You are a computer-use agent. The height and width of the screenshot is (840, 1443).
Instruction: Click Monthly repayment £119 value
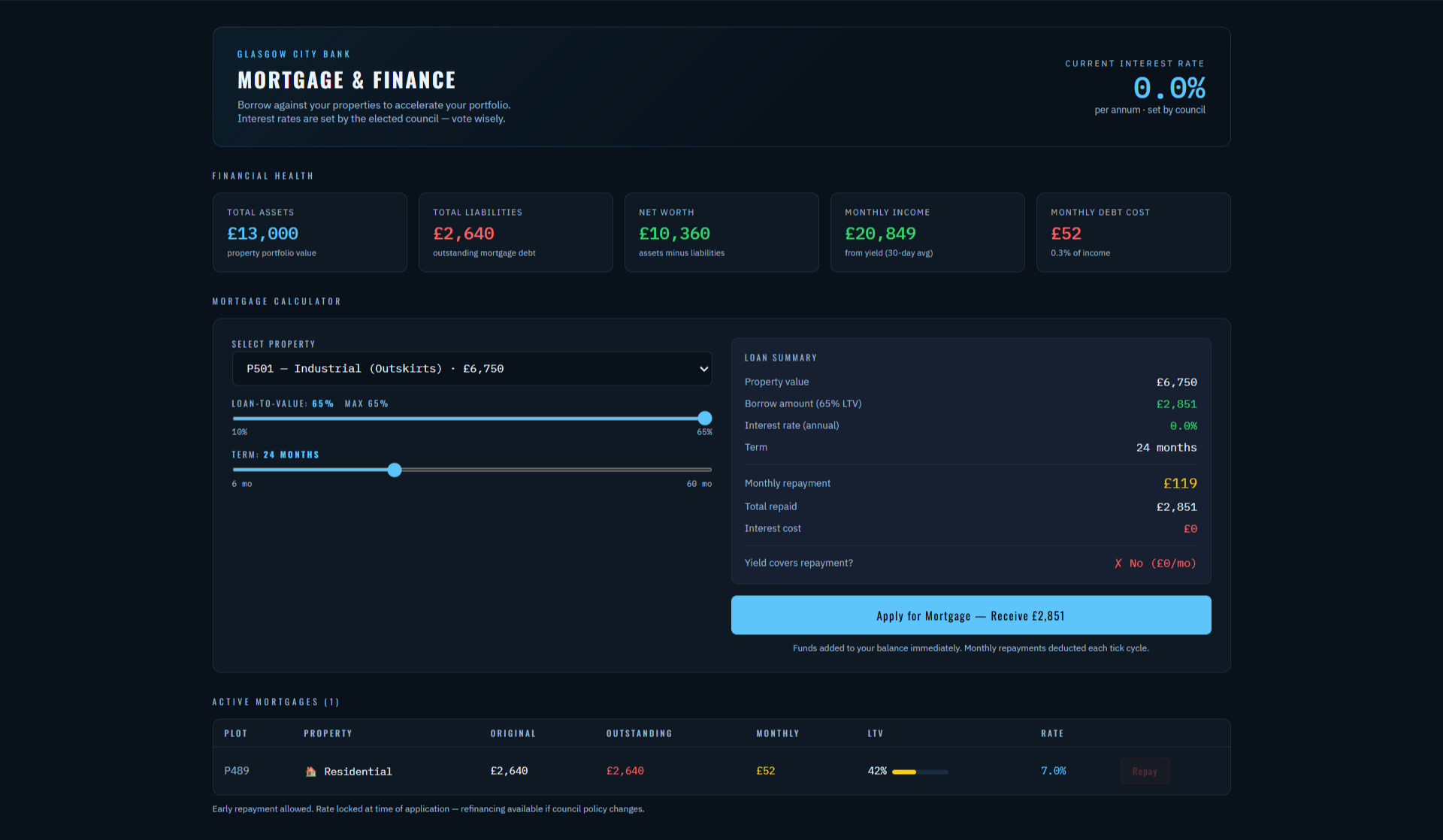[x=1180, y=483]
